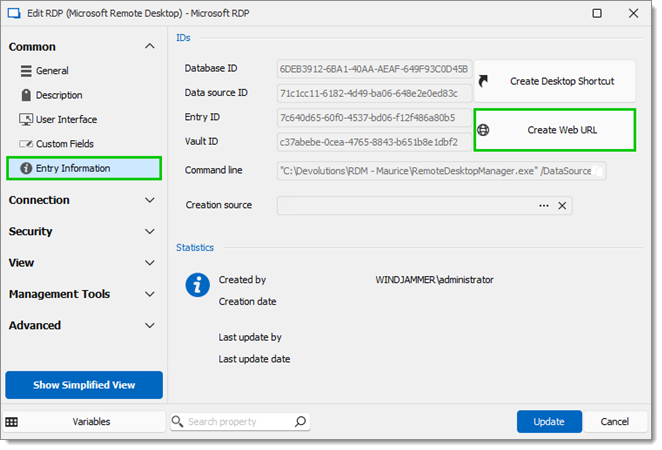Click the Advanced section heading
The image size is (662, 450).
(35, 325)
